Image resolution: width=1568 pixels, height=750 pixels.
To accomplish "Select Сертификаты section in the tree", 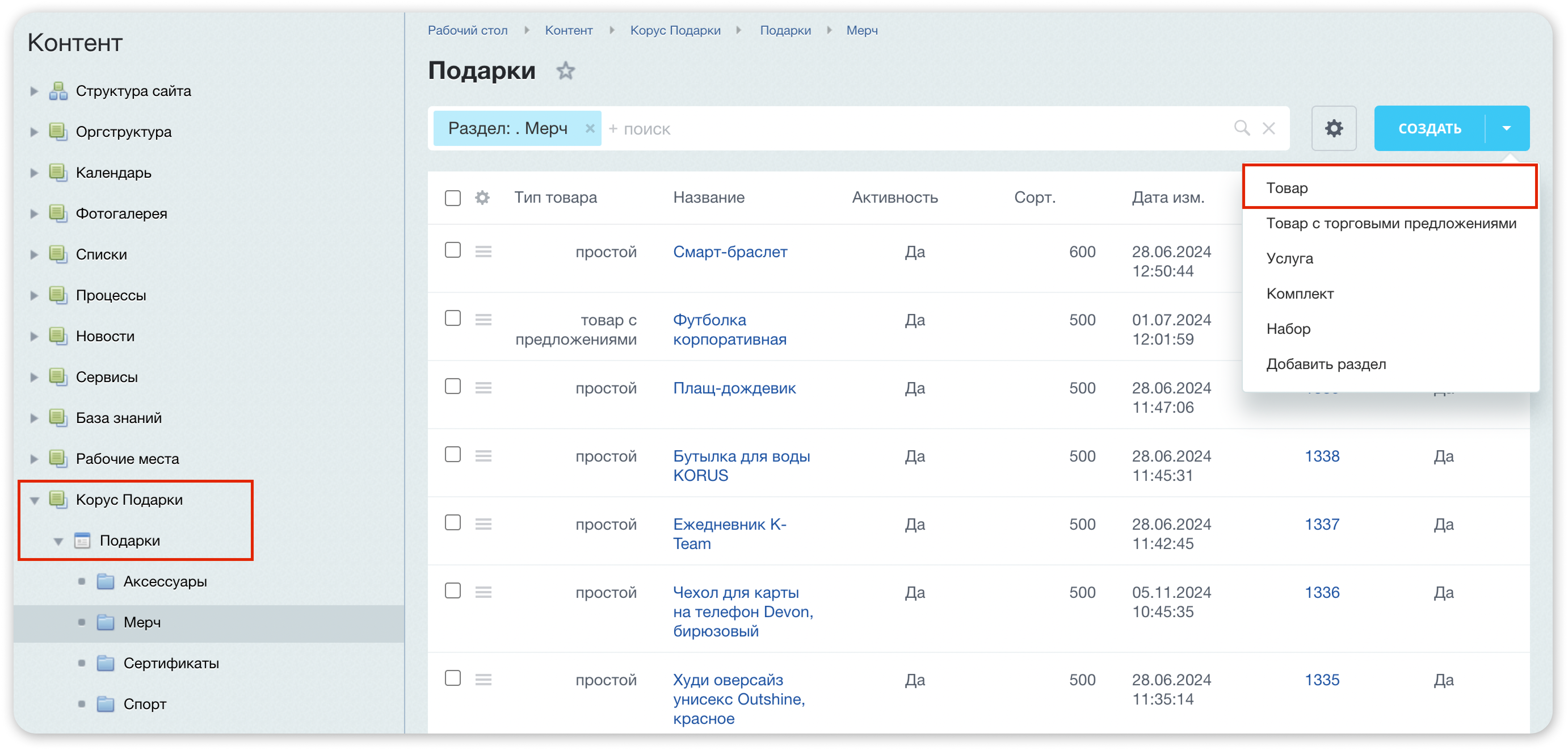I will point(171,663).
